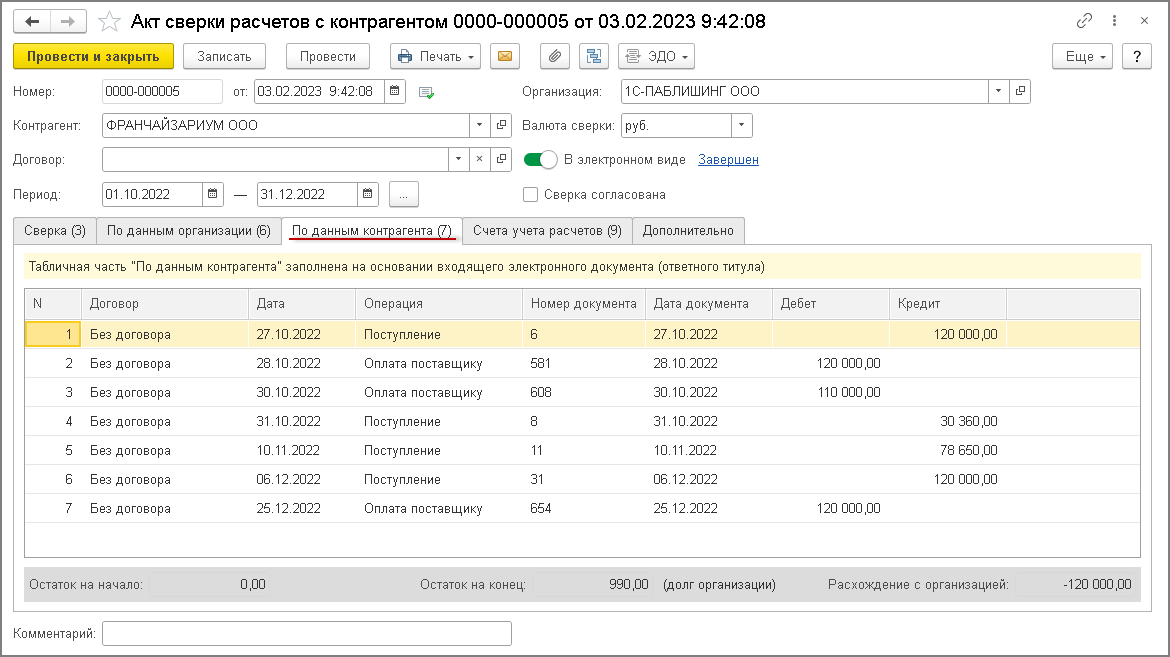Image resolution: width=1170 pixels, height=657 pixels.
Task: Toggle the 'В электронном виде' switch
Action: (x=540, y=160)
